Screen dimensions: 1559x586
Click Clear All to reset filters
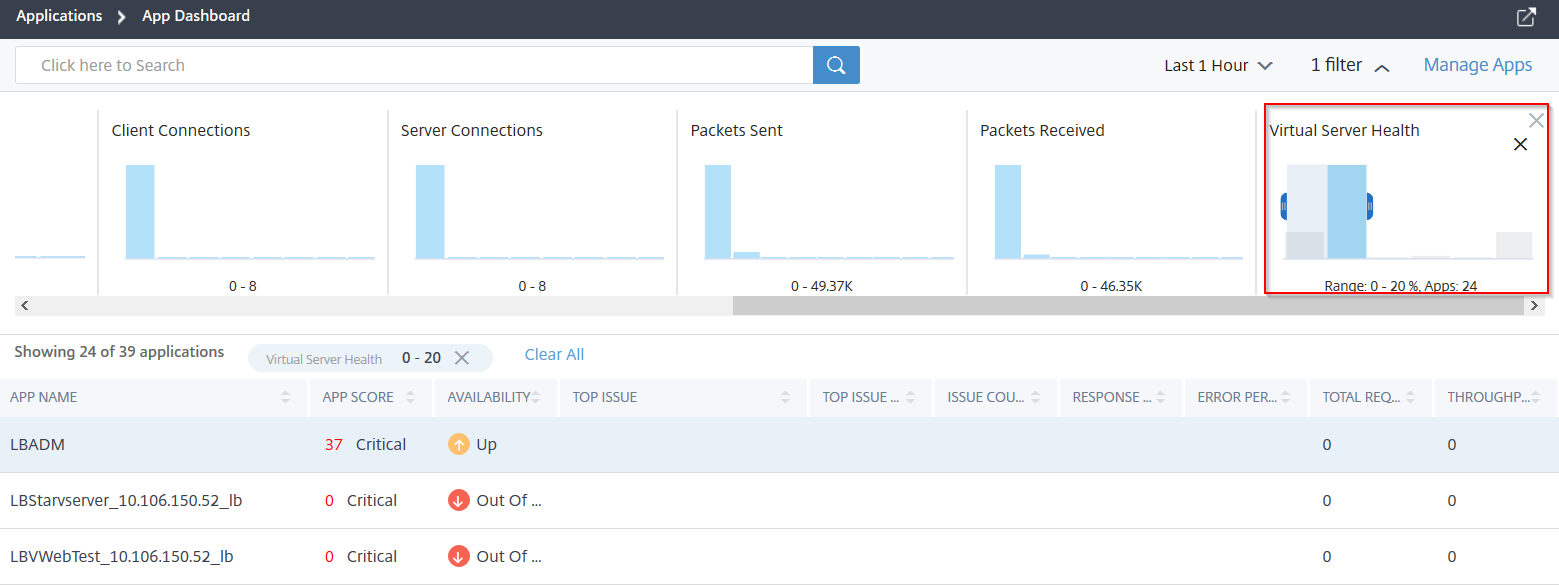(554, 355)
